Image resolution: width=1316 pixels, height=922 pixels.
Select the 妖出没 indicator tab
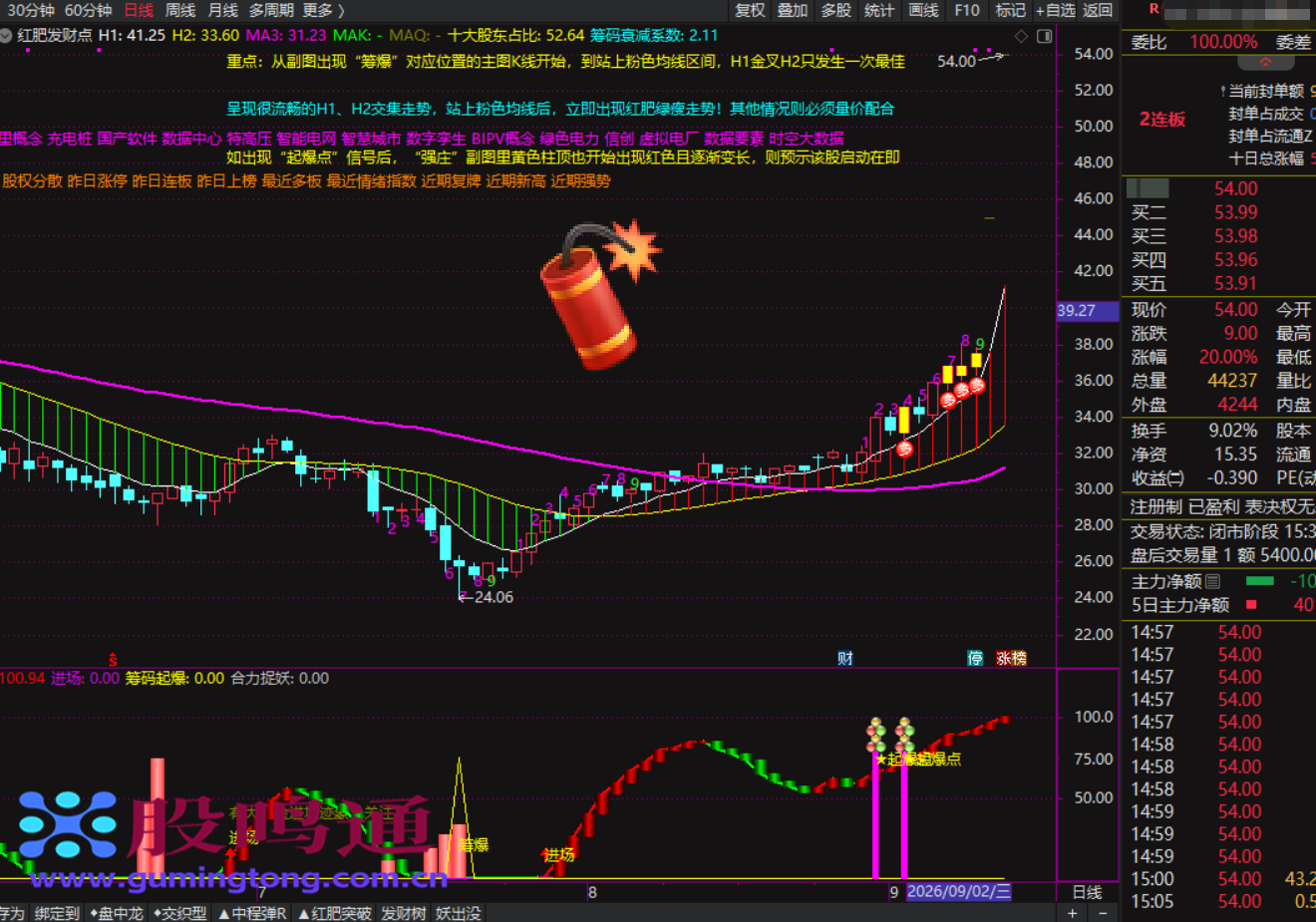(459, 913)
